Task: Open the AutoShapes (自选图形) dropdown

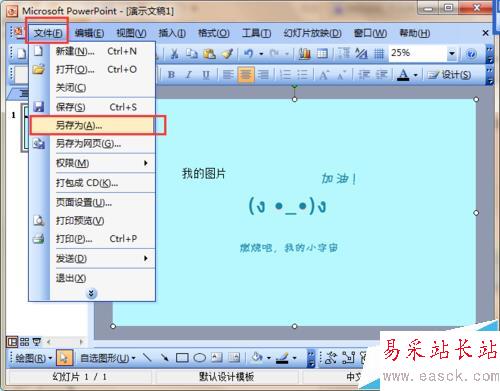Action: point(108,358)
